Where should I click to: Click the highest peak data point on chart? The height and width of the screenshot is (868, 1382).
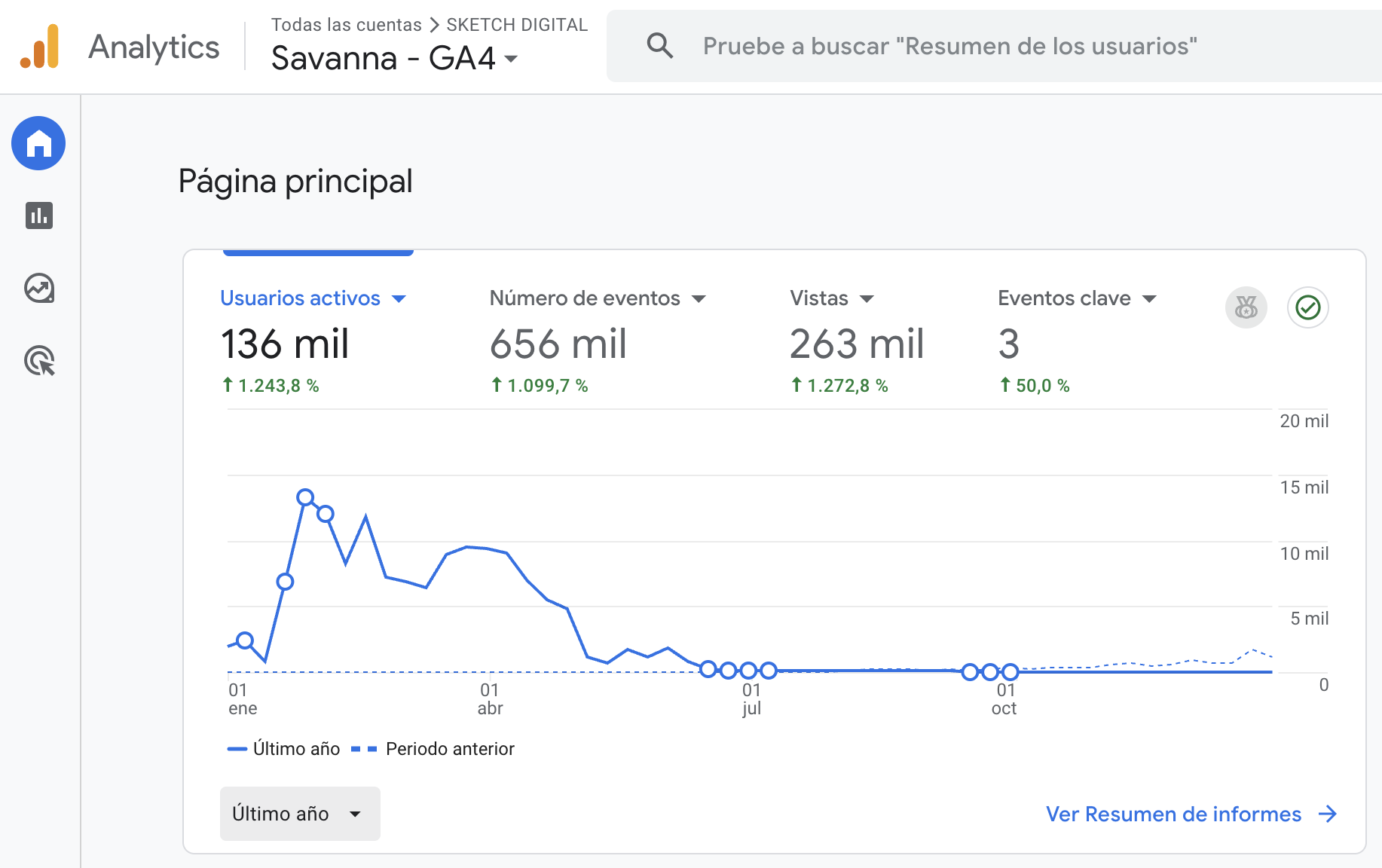tap(305, 497)
